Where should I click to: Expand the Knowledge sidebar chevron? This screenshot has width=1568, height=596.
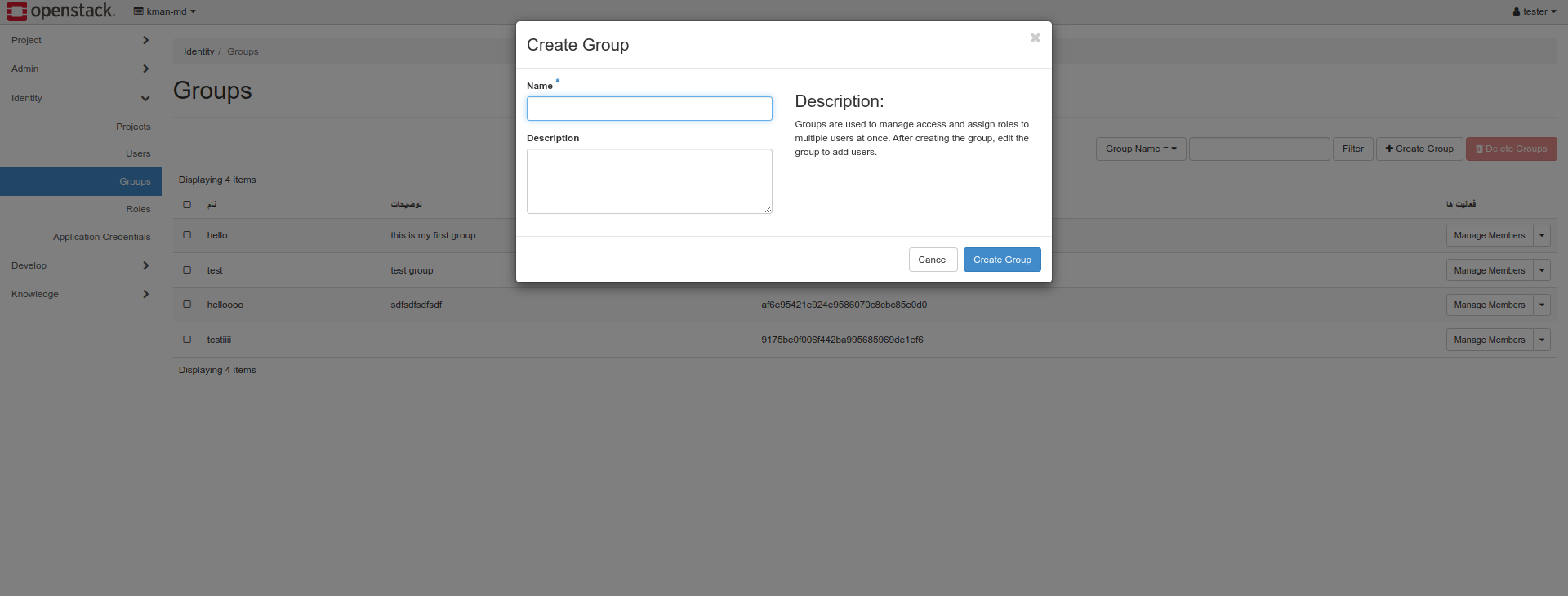(x=145, y=294)
